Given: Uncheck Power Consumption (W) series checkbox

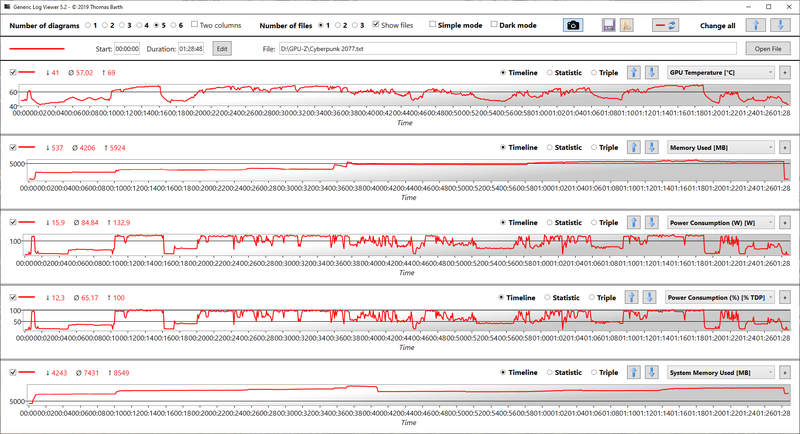Looking at the screenshot, I should (x=13, y=222).
